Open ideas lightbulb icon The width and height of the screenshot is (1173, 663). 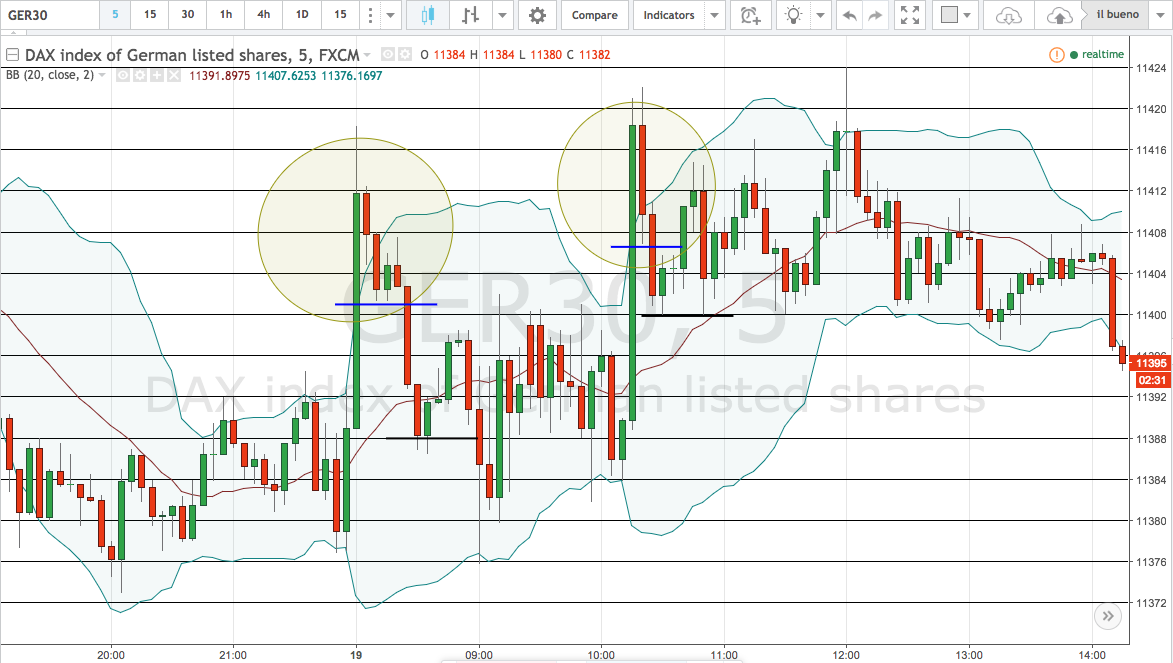click(x=793, y=15)
